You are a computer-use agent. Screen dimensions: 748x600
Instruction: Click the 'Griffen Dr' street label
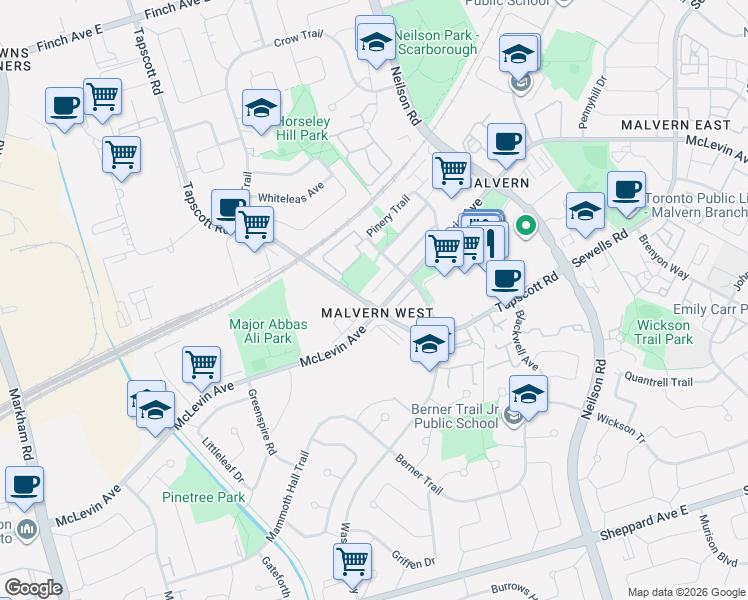(x=413, y=560)
